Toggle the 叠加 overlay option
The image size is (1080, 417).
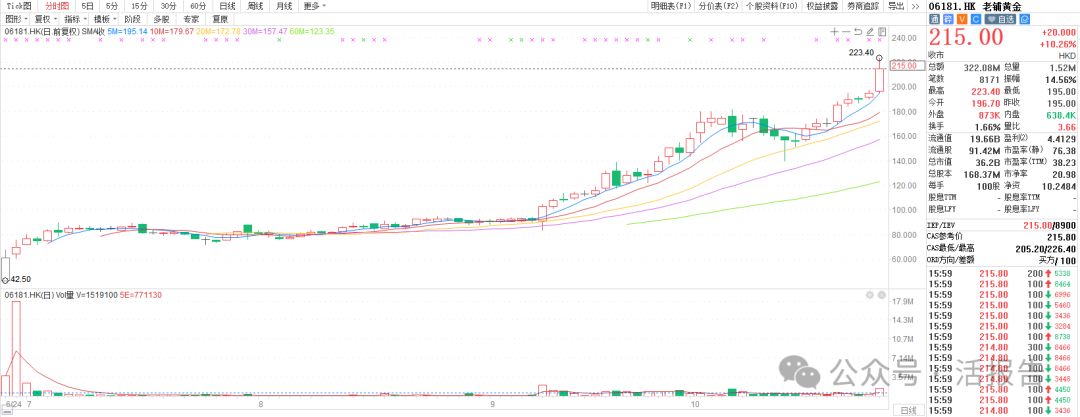pos(162,18)
